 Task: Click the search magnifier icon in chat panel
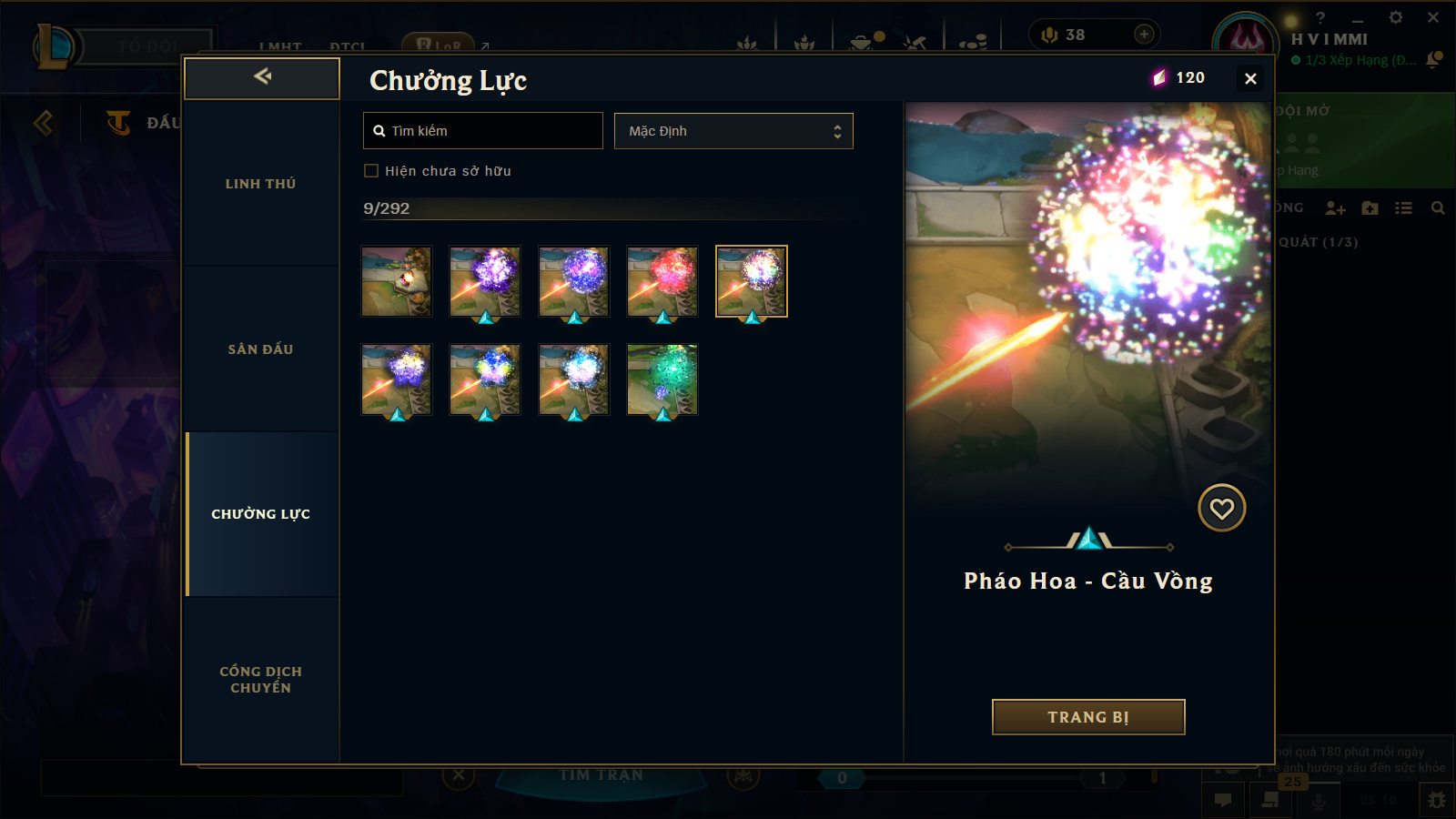pos(1438,208)
